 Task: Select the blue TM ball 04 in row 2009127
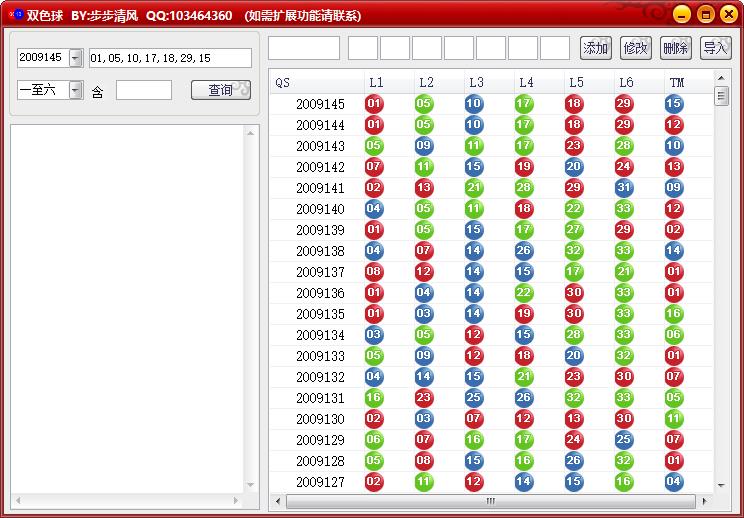coord(674,482)
